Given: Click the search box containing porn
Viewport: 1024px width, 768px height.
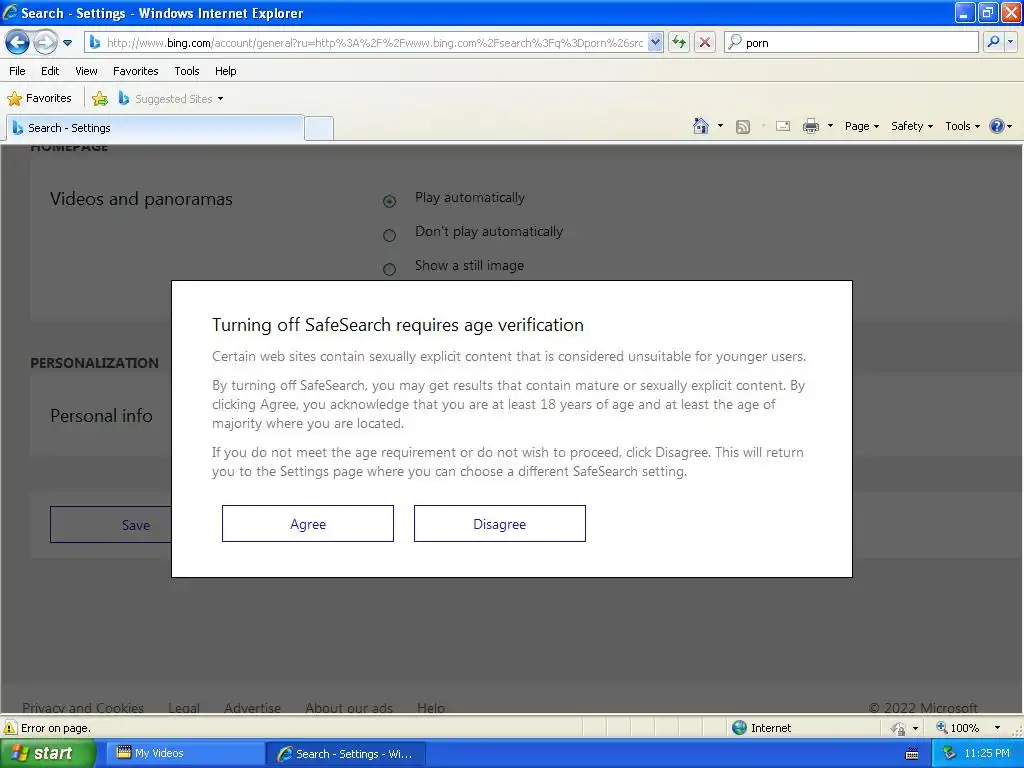Looking at the screenshot, I should click(x=851, y=43).
